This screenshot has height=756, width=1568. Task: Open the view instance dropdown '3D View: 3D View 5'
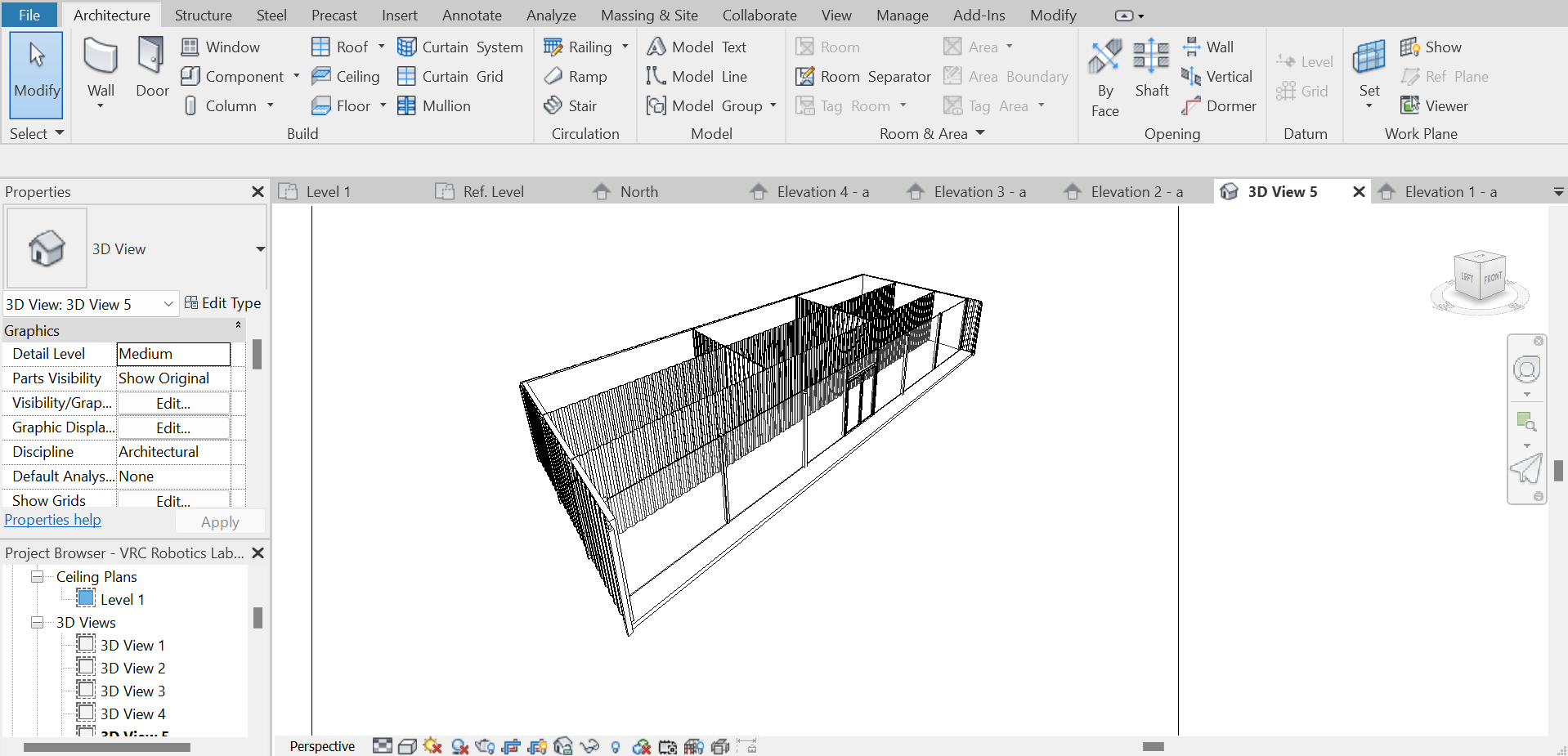91,304
